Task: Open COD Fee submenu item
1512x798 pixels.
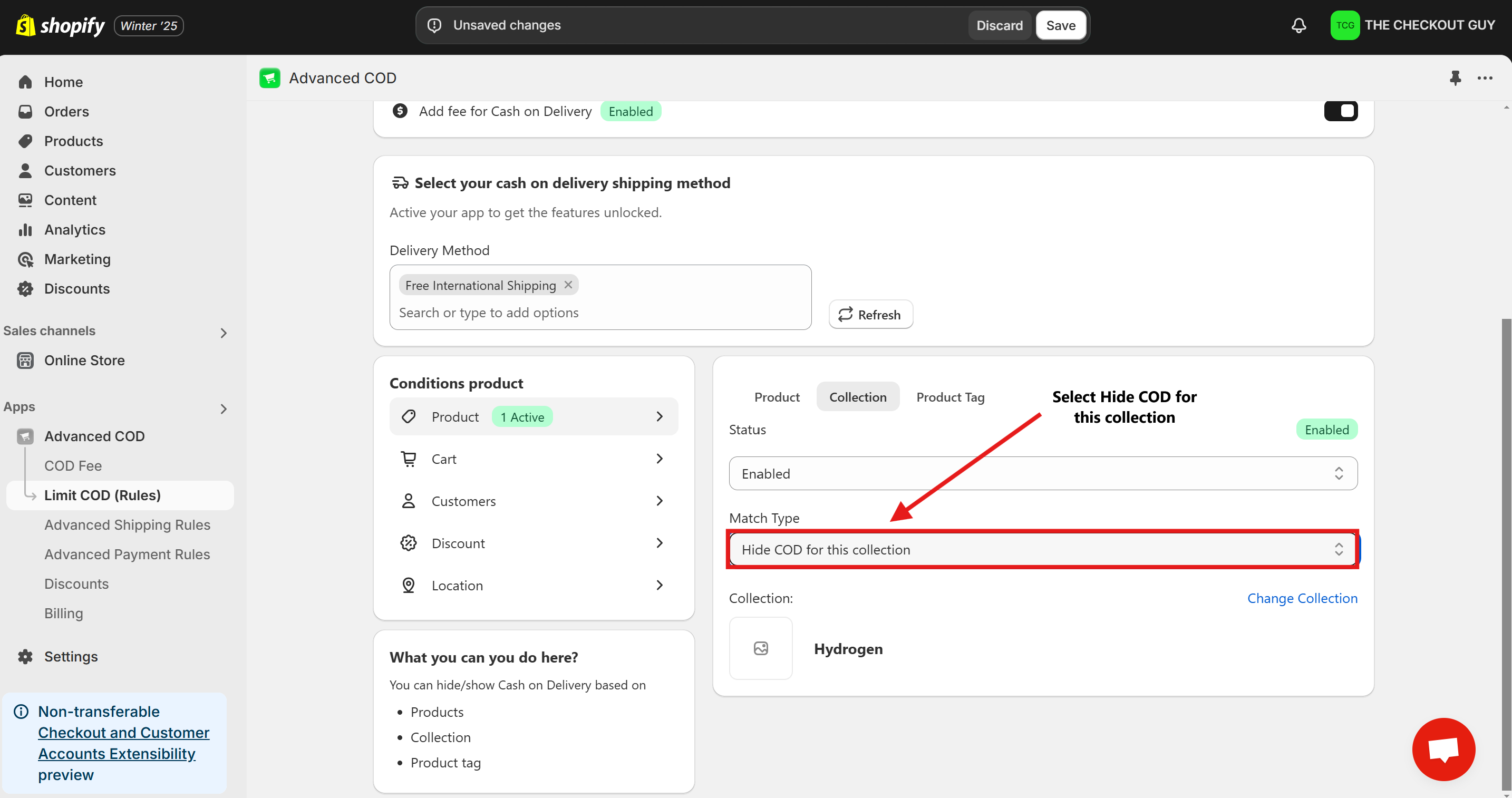Action: pyautogui.click(x=73, y=465)
